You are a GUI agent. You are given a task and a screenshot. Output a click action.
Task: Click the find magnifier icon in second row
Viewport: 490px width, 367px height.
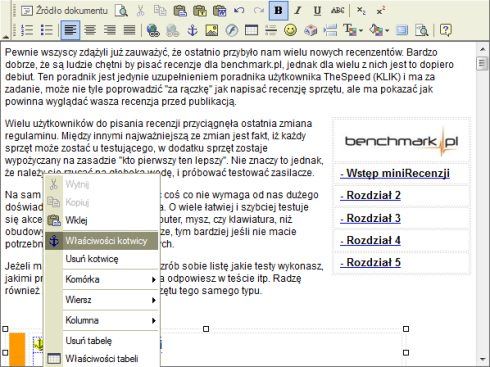[422, 30]
